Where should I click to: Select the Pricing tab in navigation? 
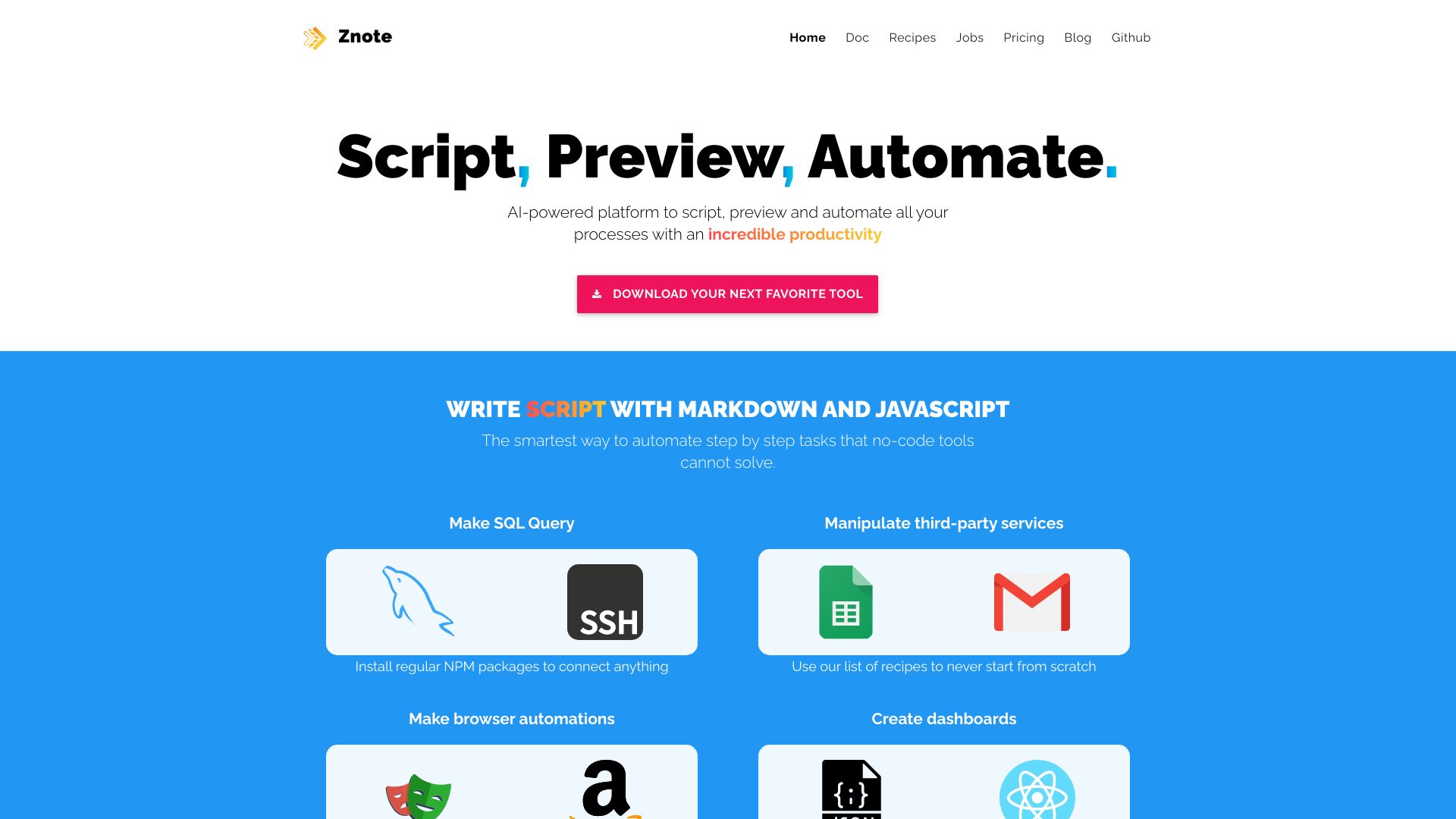(x=1024, y=37)
